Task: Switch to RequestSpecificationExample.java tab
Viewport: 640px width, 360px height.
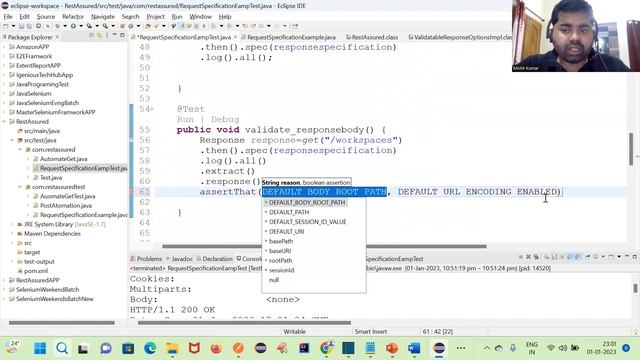Action: point(291,37)
